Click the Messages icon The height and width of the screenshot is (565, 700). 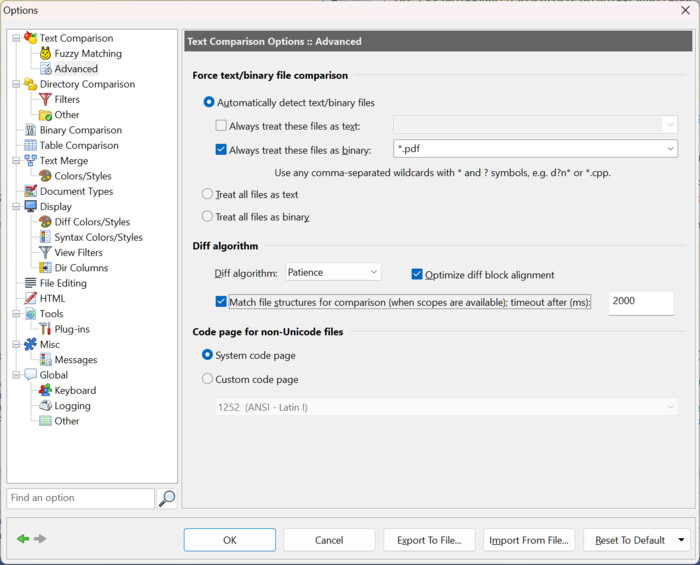coord(46,359)
